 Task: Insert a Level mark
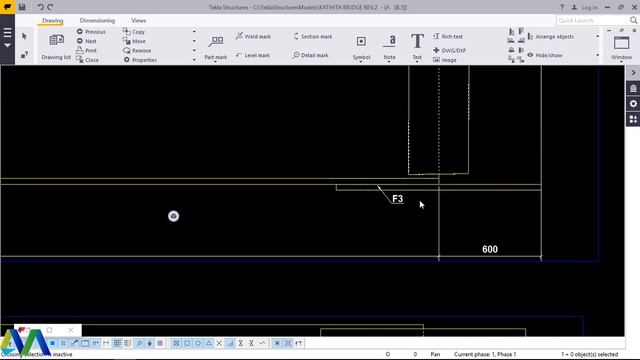[253, 55]
